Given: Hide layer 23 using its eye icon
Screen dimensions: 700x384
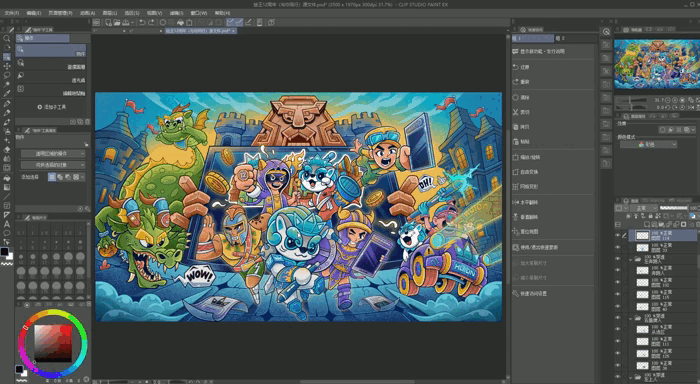Looking at the screenshot, I should pyautogui.click(x=618, y=247).
